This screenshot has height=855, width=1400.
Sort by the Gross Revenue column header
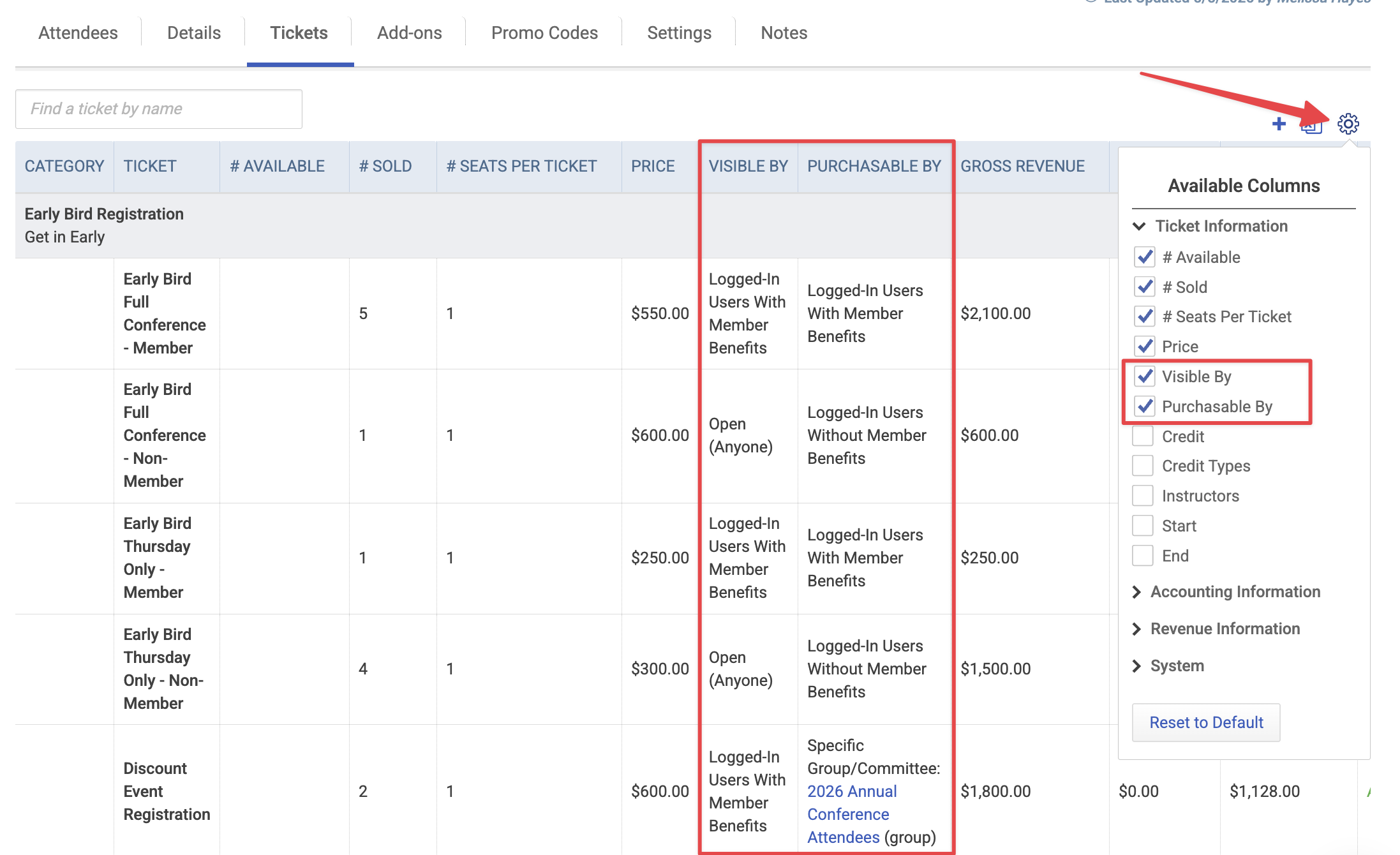tap(1022, 167)
